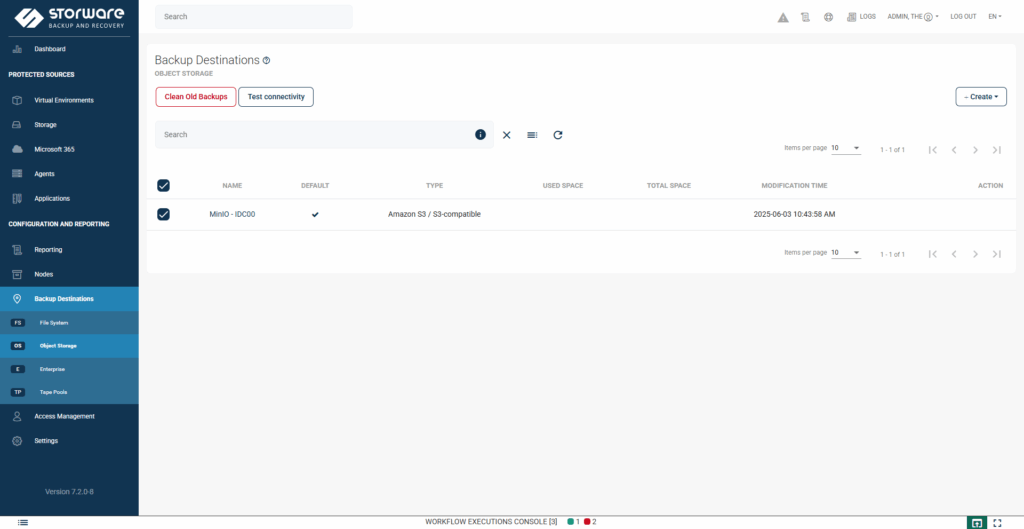Screen dimensions: 1024x529
Task: Open the alerts warning triangle icon
Action: click(783, 17)
